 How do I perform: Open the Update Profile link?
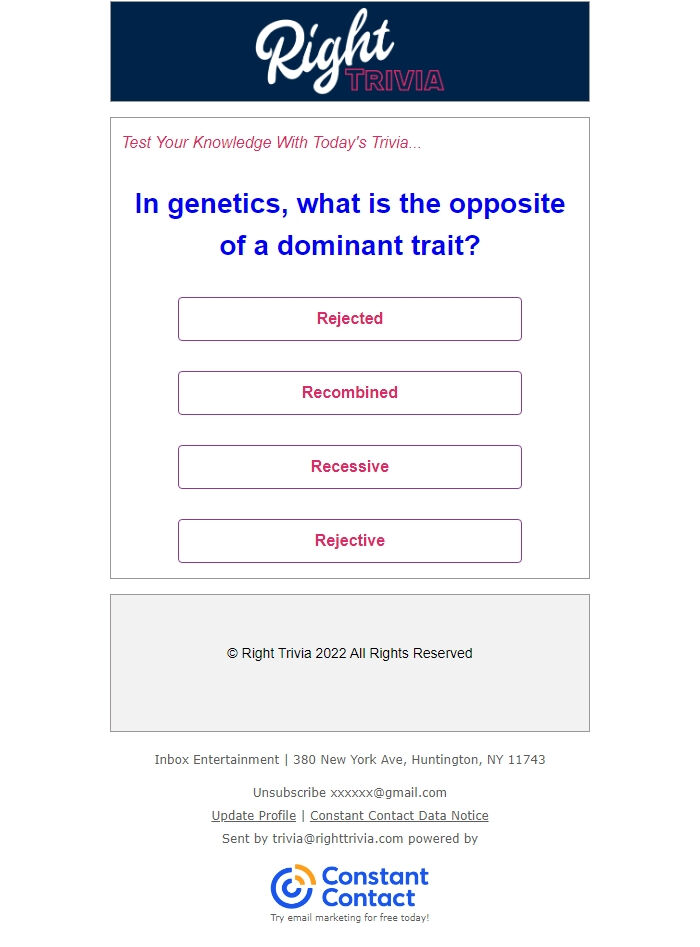[x=254, y=815]
